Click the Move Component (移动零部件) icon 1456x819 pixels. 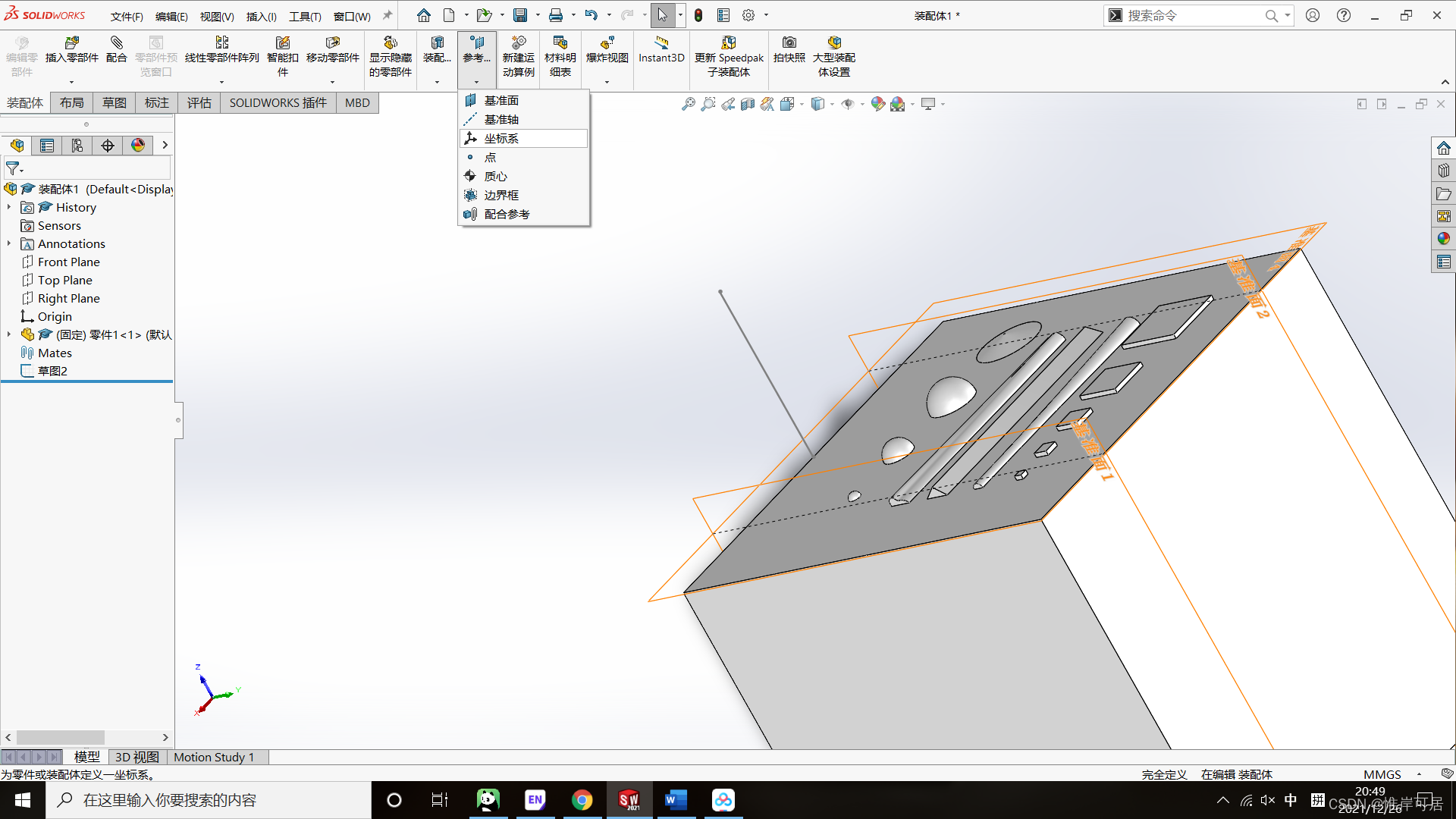click(332, 43)
